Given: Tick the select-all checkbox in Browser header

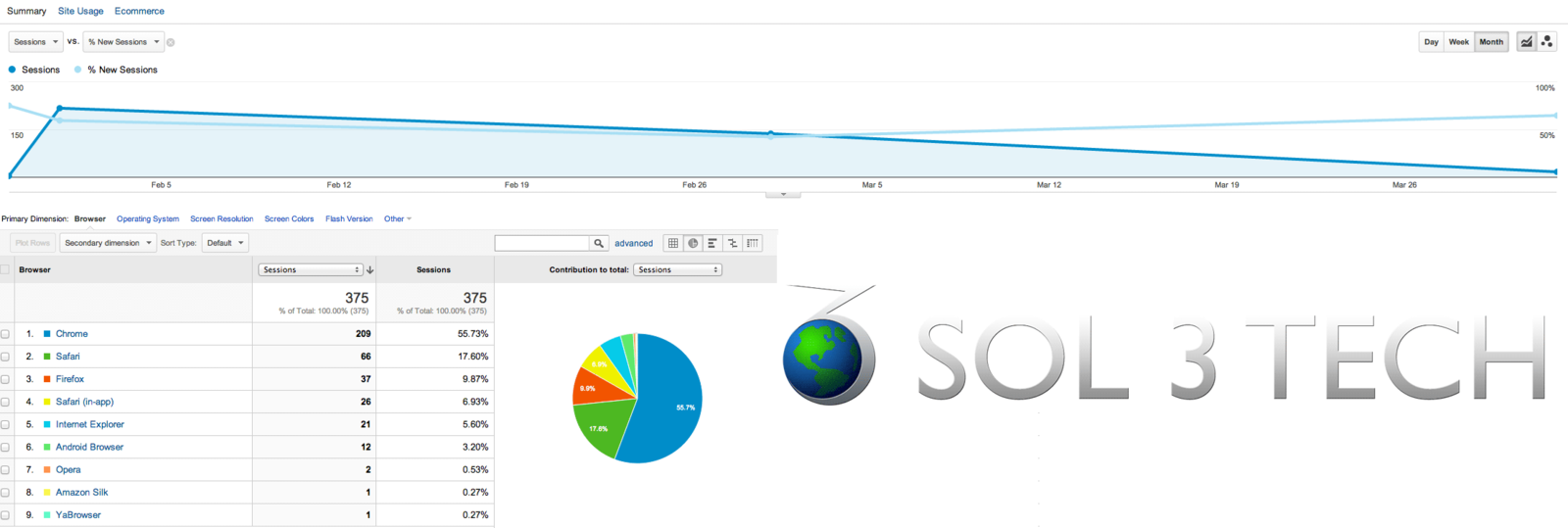Looking at the screenshot, I should pos(5,269).
